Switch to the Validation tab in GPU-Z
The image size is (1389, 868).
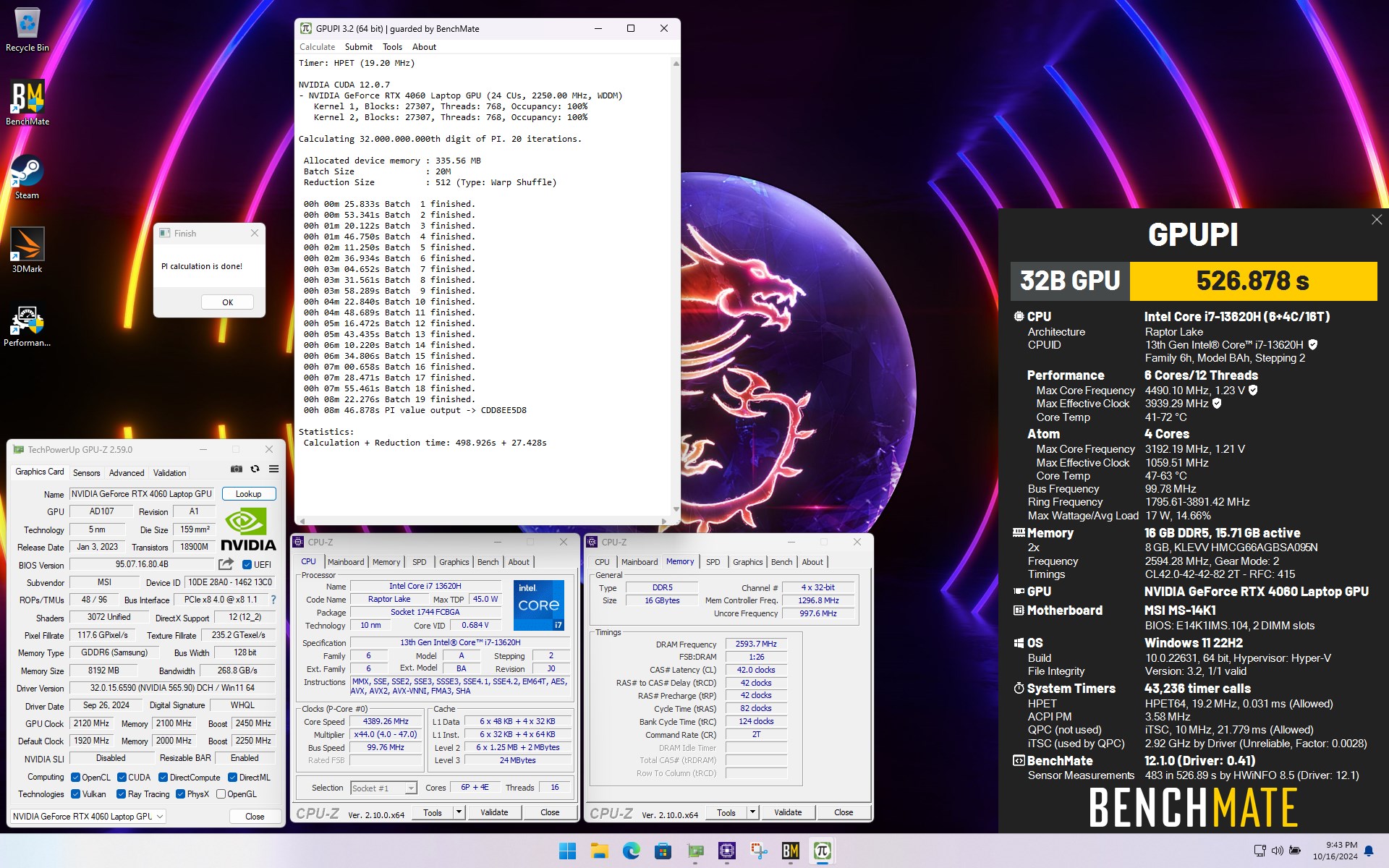170,472
